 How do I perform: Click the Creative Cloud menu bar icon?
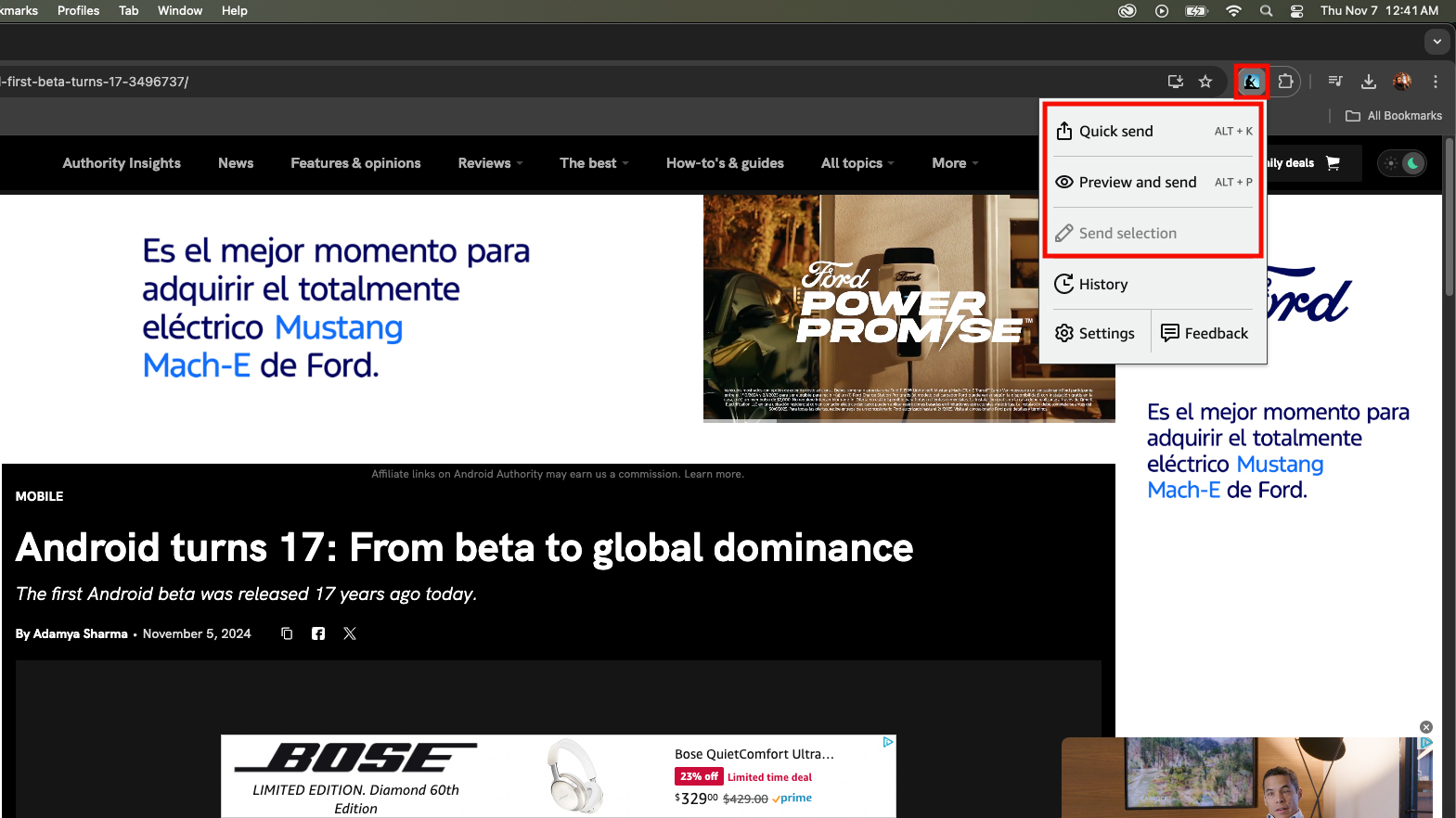click(1127, 11)
